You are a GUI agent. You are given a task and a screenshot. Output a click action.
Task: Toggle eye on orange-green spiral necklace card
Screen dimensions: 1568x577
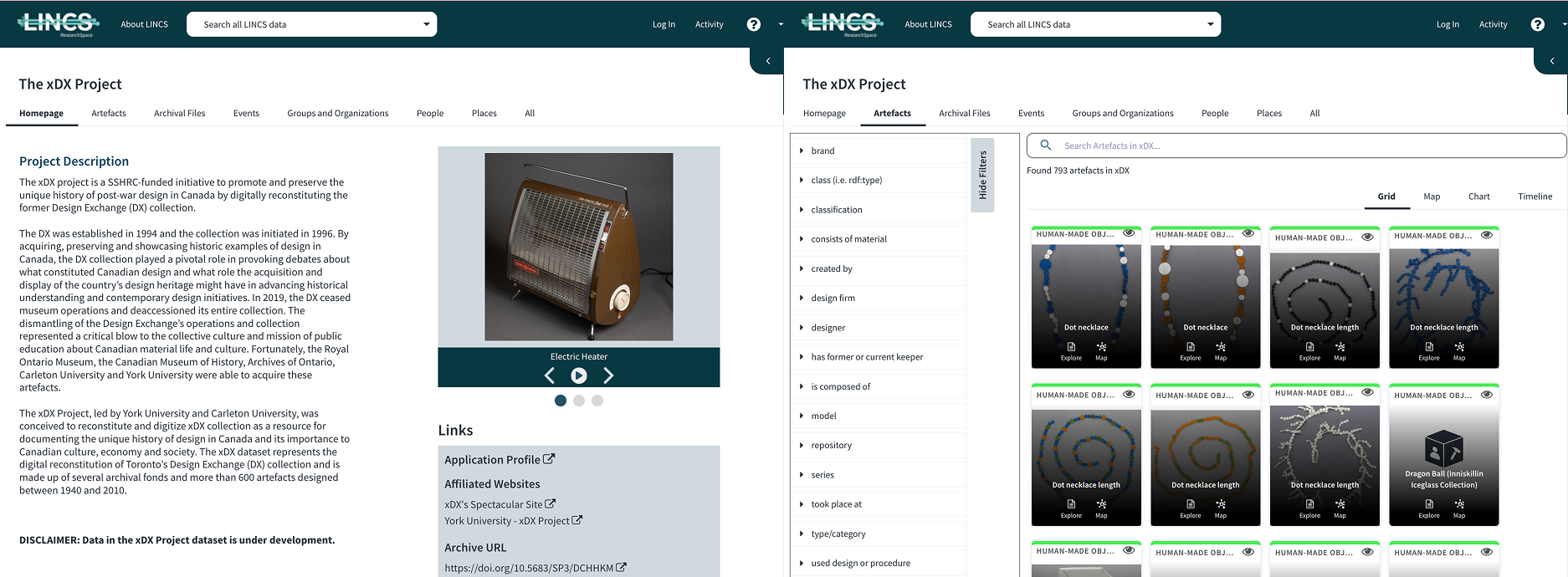coord(1248,395)
